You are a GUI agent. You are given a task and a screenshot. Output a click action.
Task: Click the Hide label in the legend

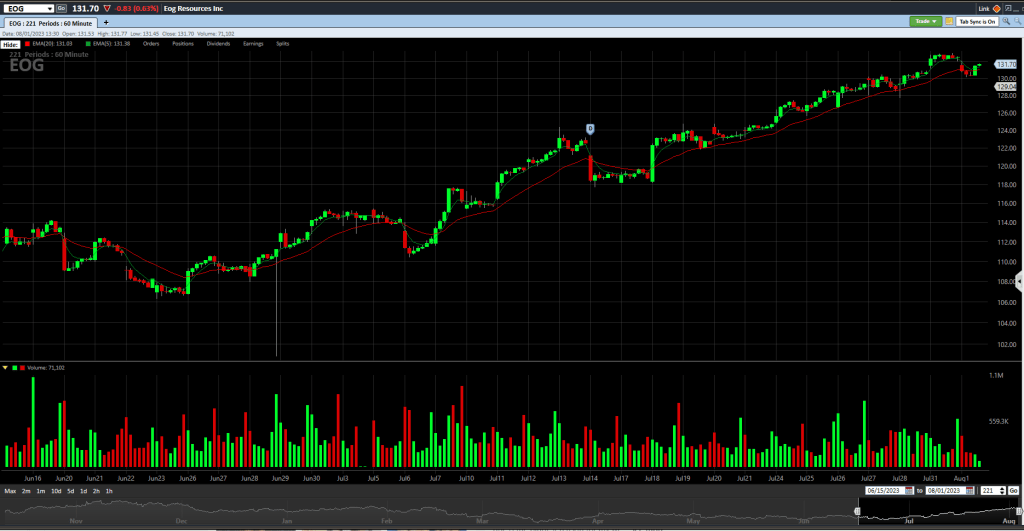[9, 44]
